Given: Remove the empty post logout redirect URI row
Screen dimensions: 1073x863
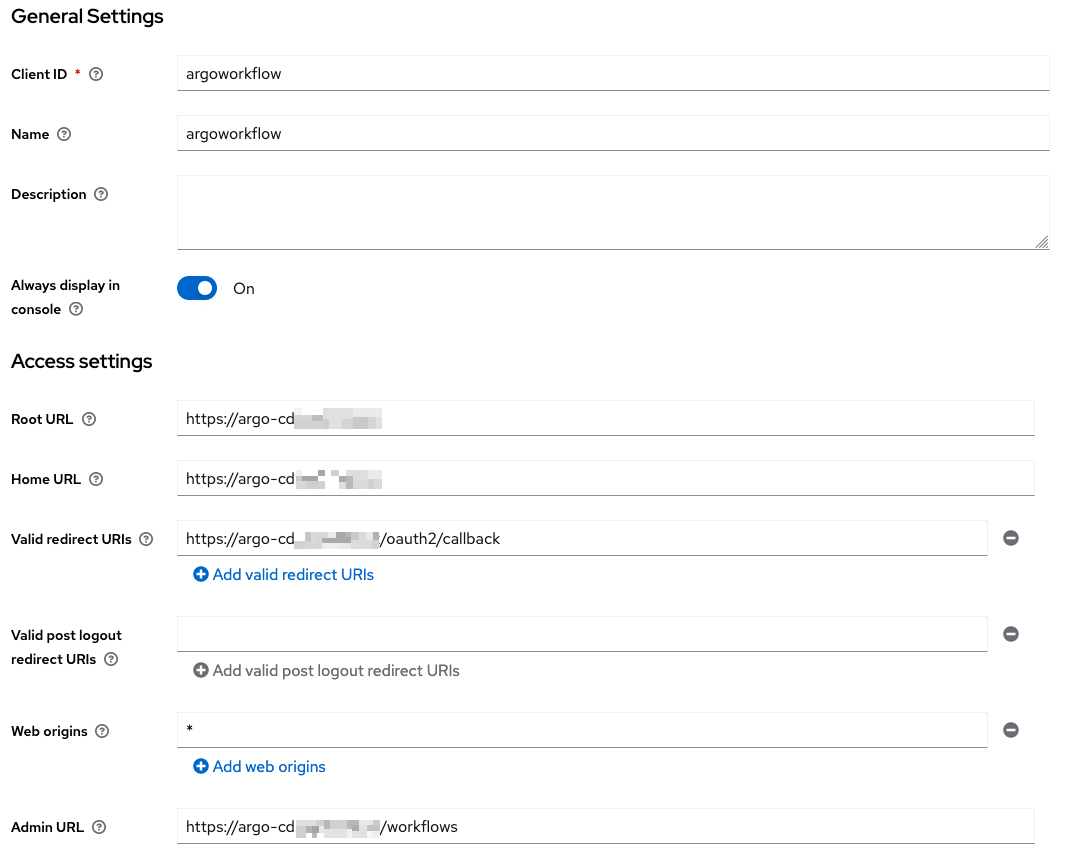Looking at the screenshot, I should pyautogui.click(x=1011, y=634).
